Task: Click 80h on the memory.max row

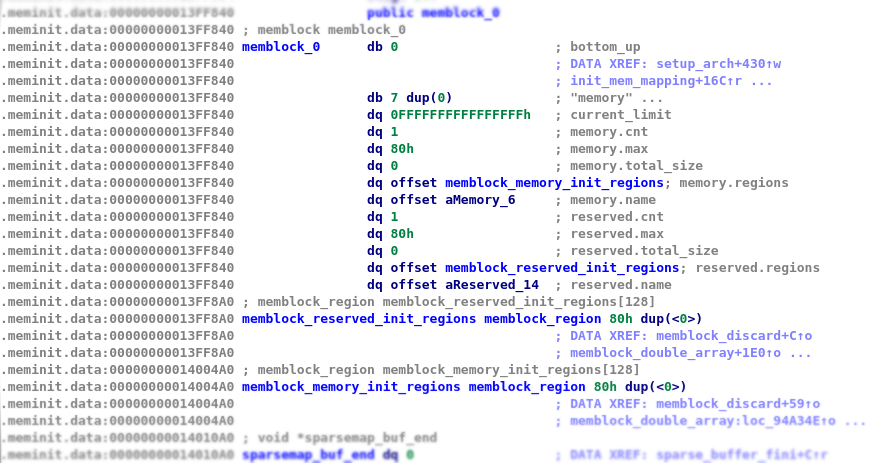Action: tap(402, 149)
